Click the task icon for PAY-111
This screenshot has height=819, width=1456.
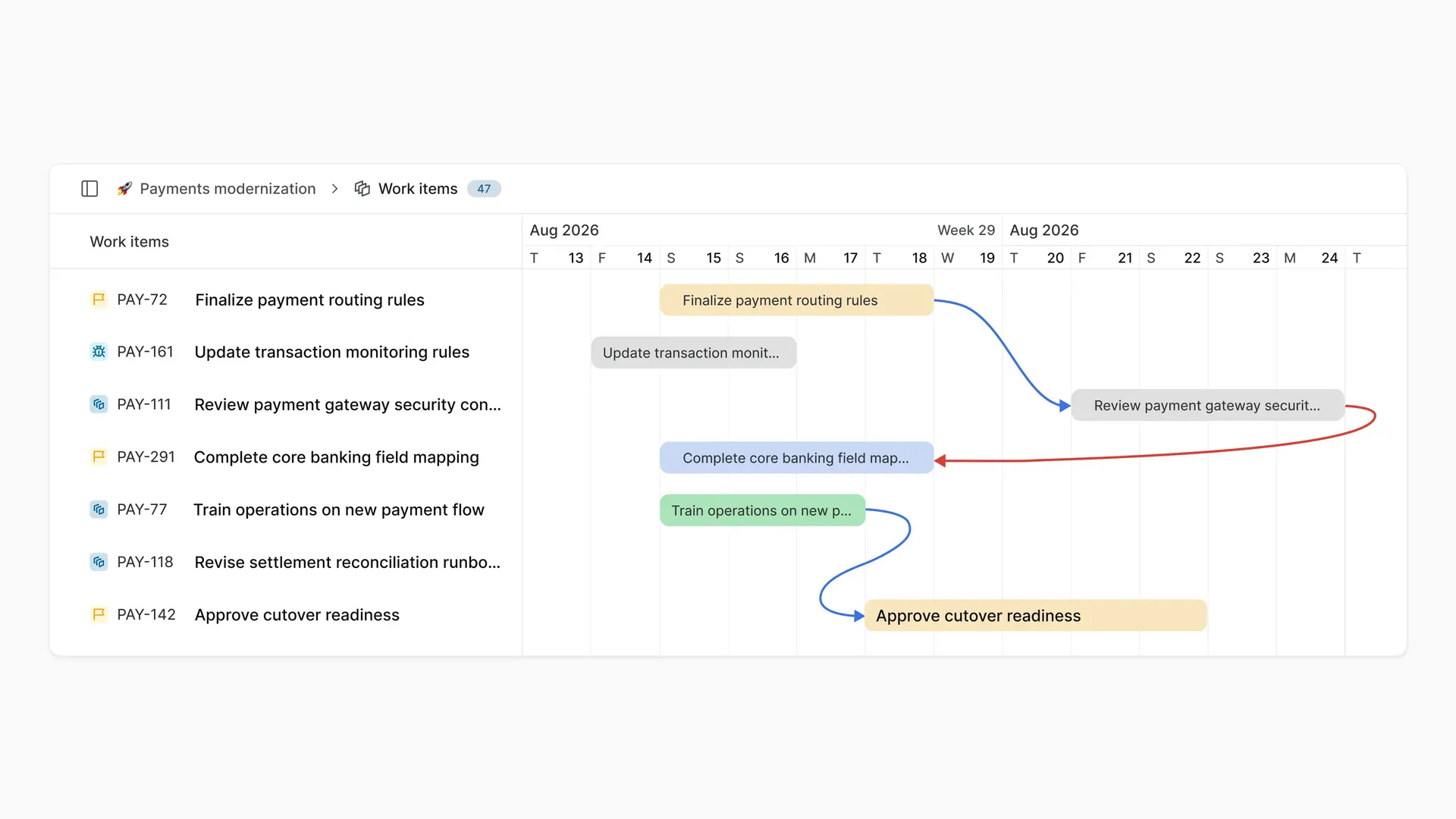(x=99, y=404)
